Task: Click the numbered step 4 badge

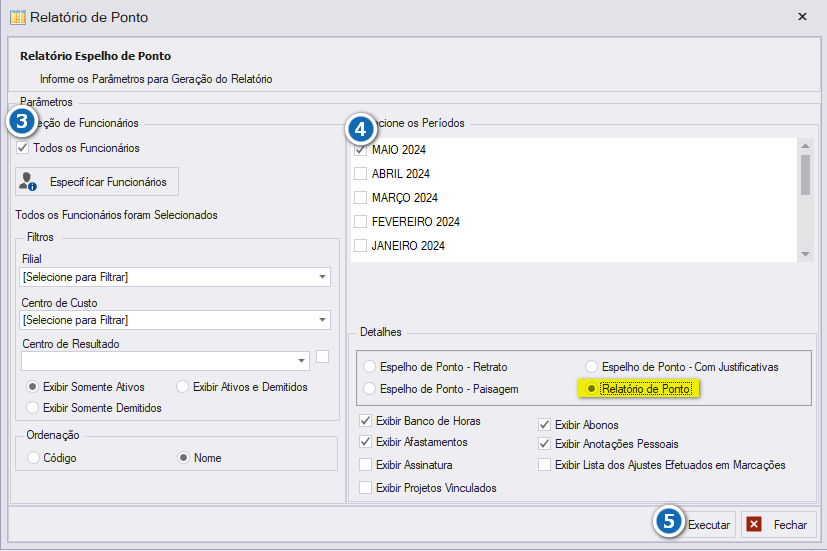Action: (360, 129)
